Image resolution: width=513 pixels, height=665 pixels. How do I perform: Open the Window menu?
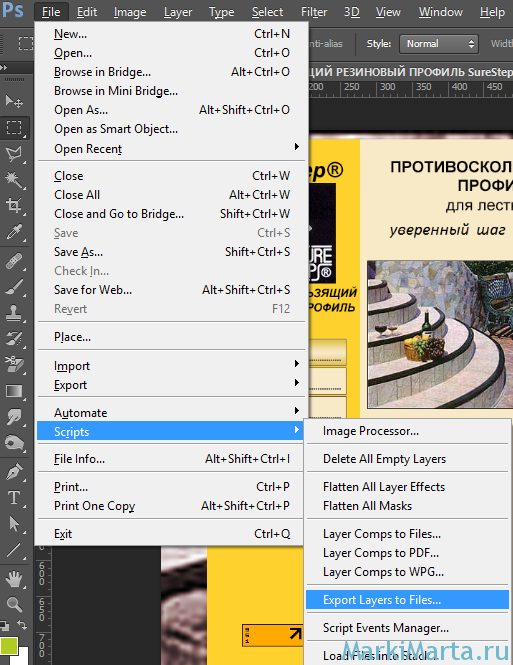(441, 12)
